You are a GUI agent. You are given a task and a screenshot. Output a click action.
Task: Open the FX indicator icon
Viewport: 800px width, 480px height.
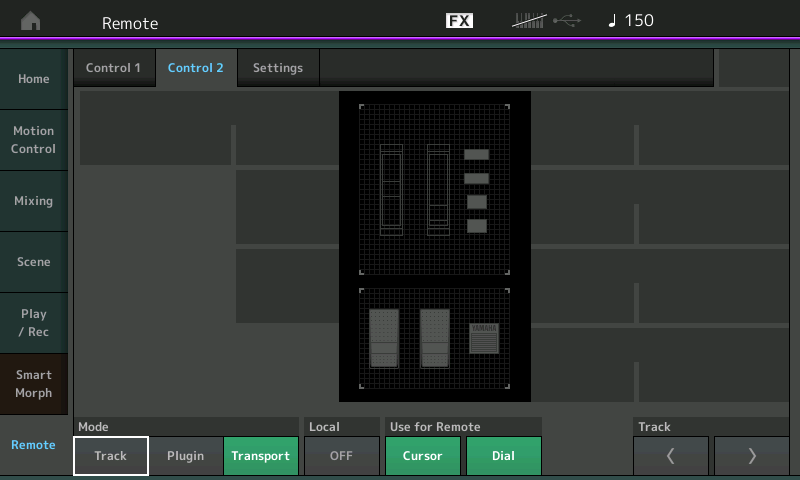(x=459, y=21)
